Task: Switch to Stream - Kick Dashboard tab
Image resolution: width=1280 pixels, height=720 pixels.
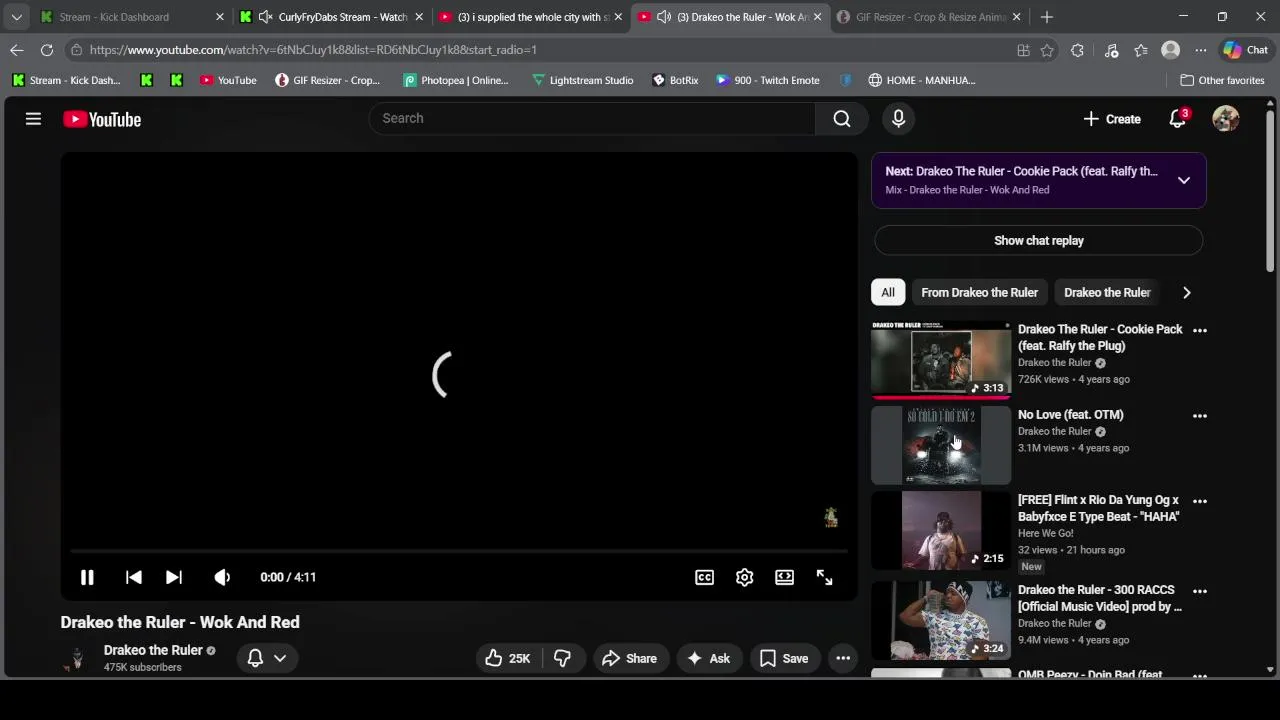Action: click(128, 17)
